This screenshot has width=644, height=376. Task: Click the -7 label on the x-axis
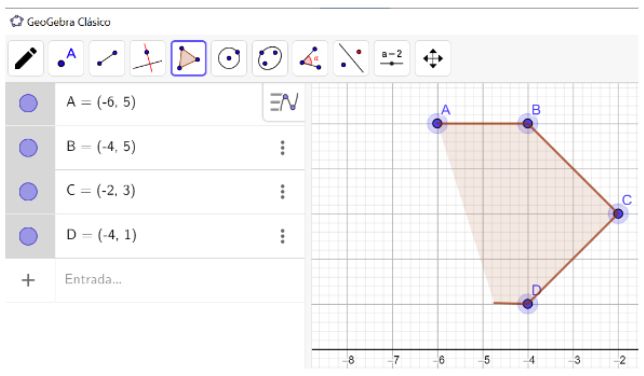click(394, 360)
